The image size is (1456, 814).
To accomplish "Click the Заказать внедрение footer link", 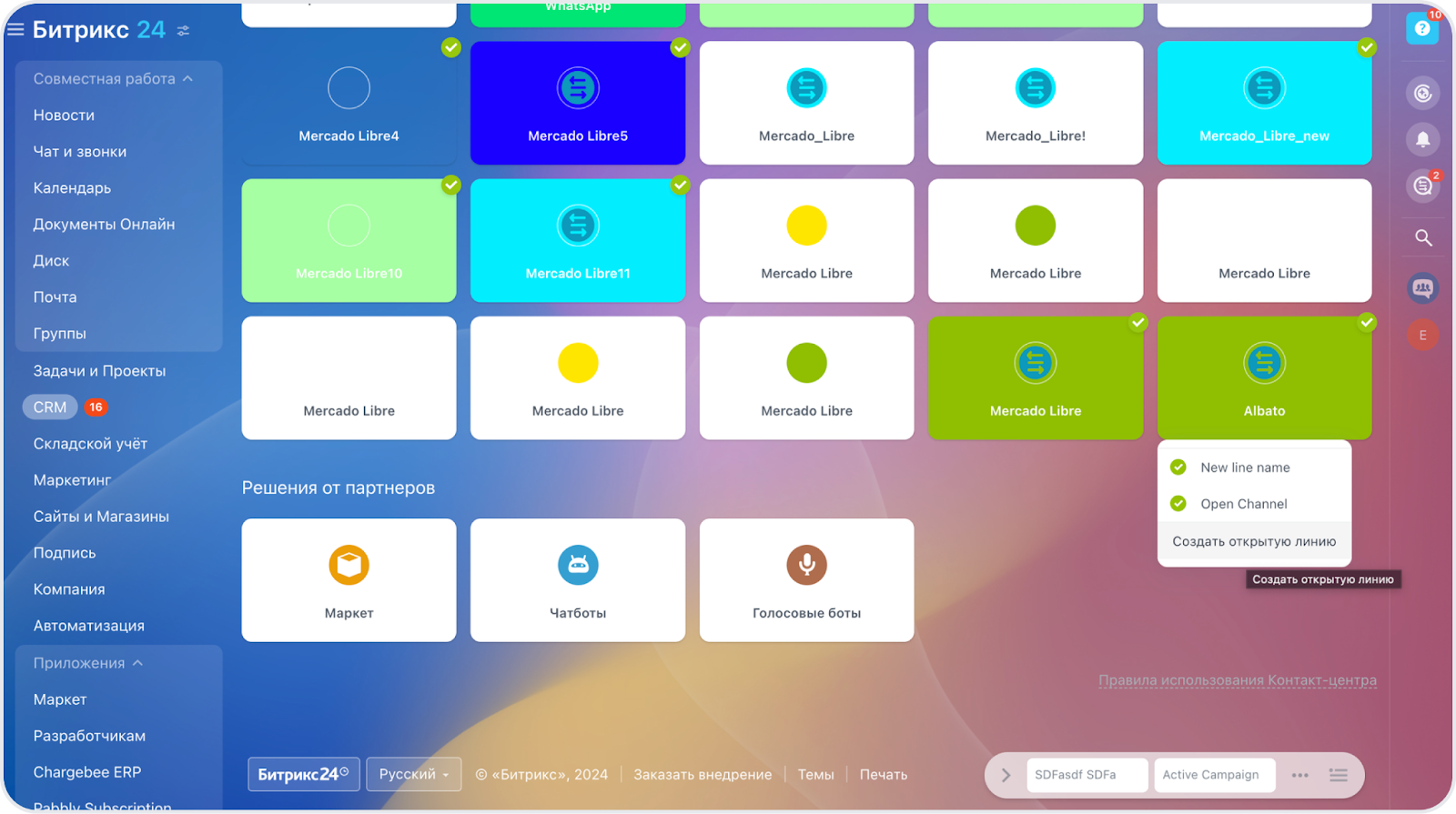I will pyautogui.click(x=703, y=775).
